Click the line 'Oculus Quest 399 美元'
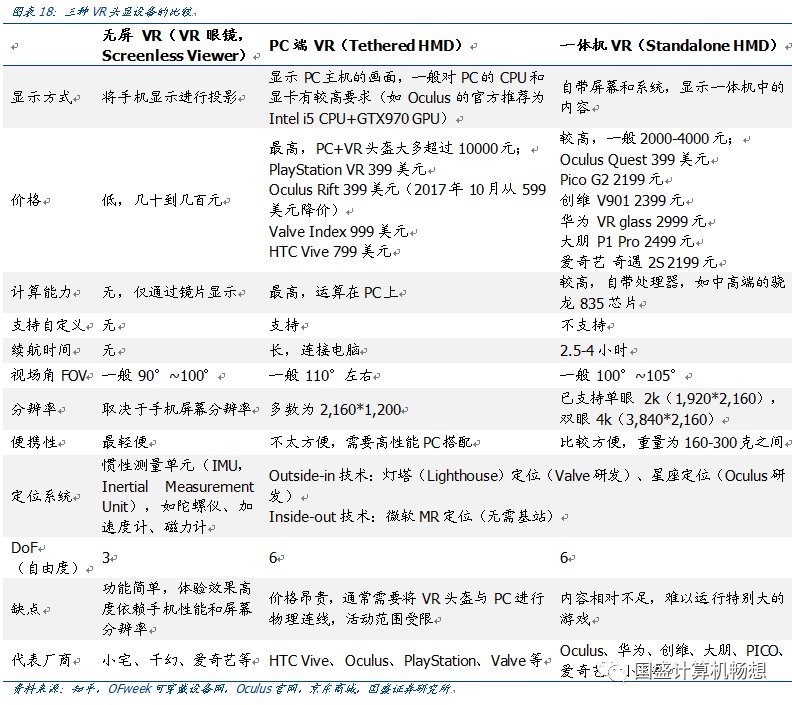 634,160
